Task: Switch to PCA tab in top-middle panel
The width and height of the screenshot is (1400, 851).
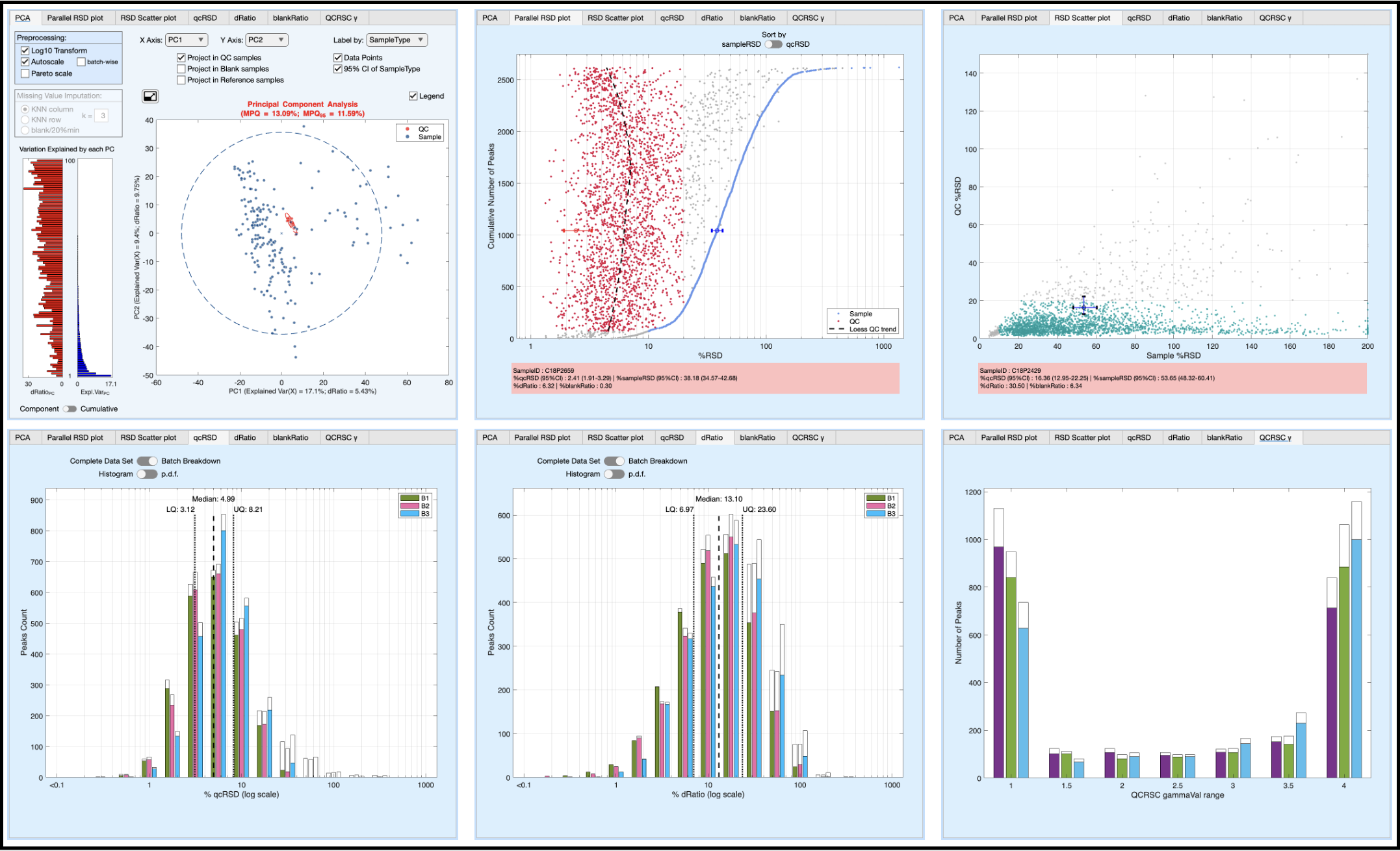Action: tap(490, 18)
